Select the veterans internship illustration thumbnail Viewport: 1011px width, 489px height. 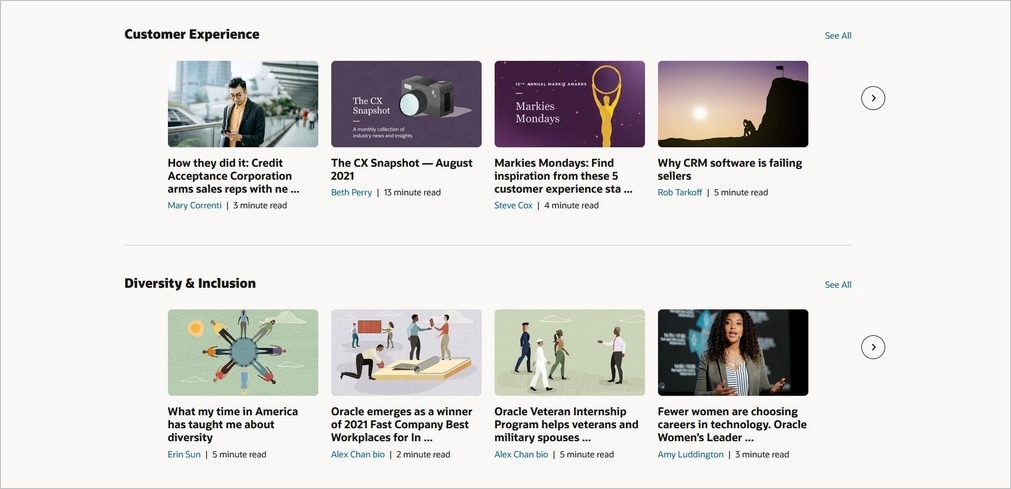569,352
